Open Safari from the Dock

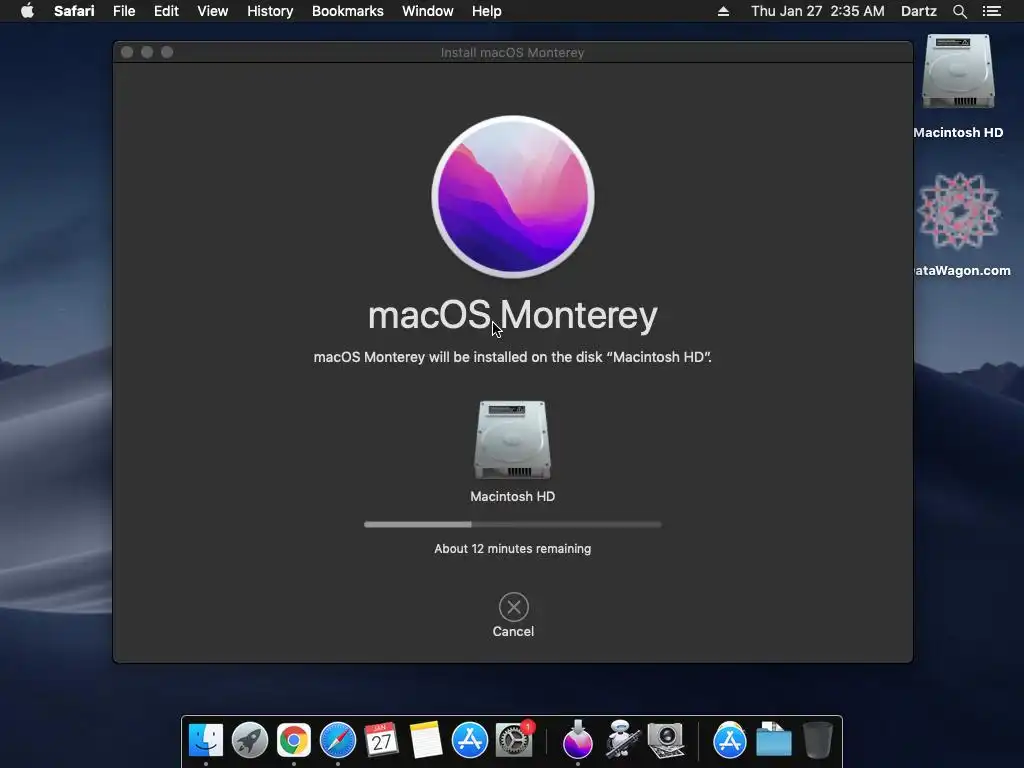(338, 740)
